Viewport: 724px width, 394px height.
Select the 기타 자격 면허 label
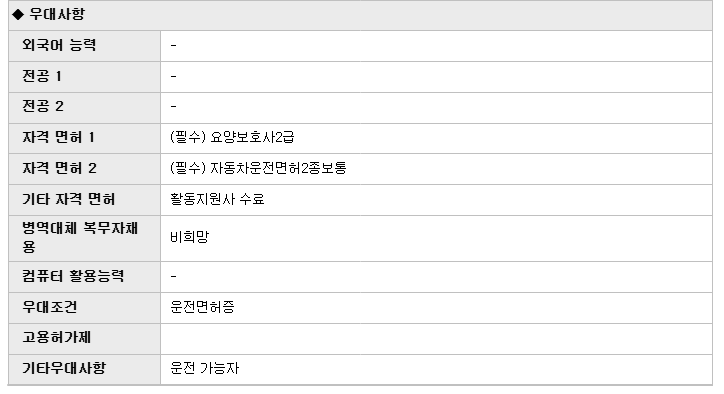point(69,200)
